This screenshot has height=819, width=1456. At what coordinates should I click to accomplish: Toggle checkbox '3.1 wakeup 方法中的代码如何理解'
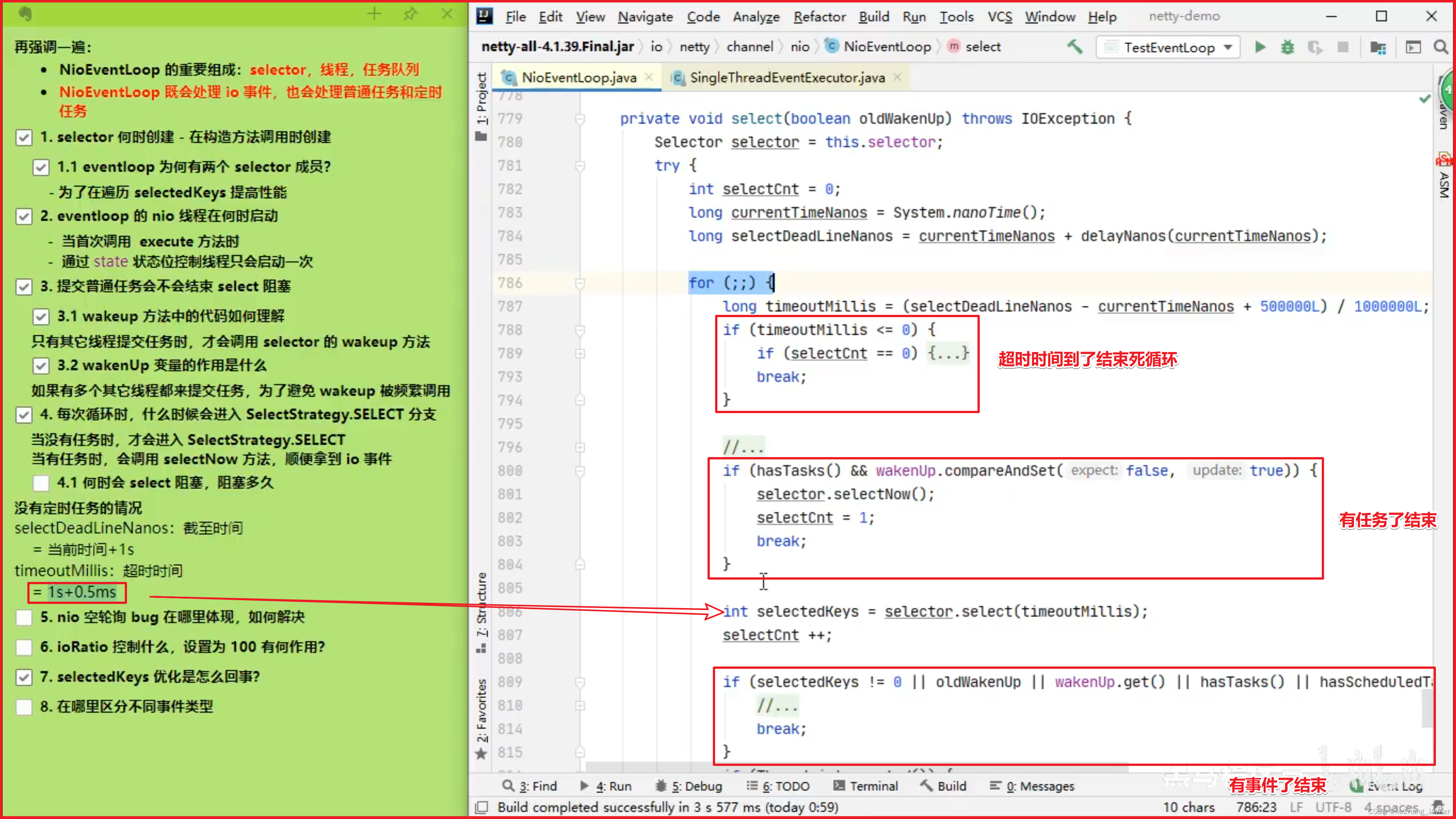41,317
